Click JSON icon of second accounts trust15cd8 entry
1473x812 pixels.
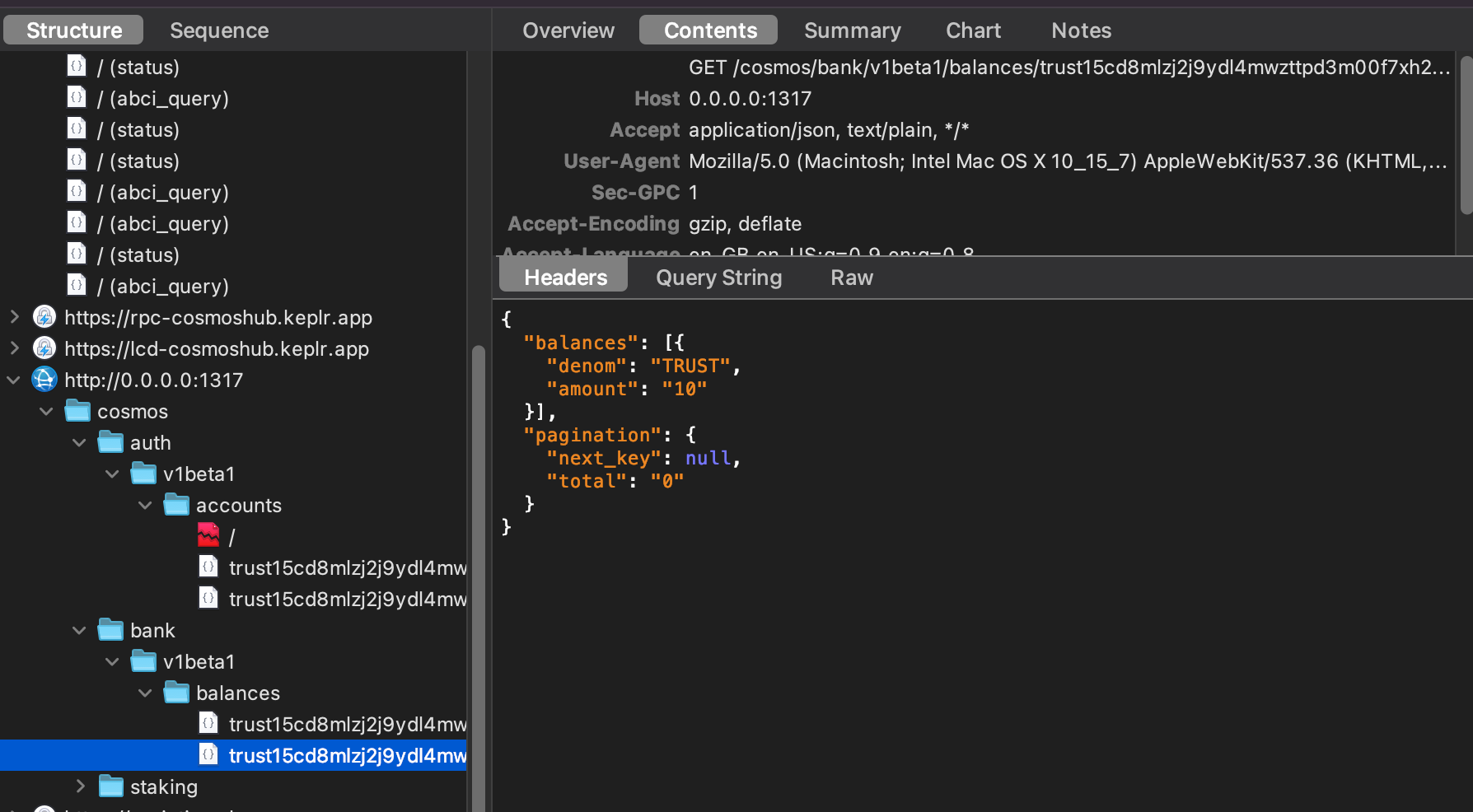coord(208,598)
